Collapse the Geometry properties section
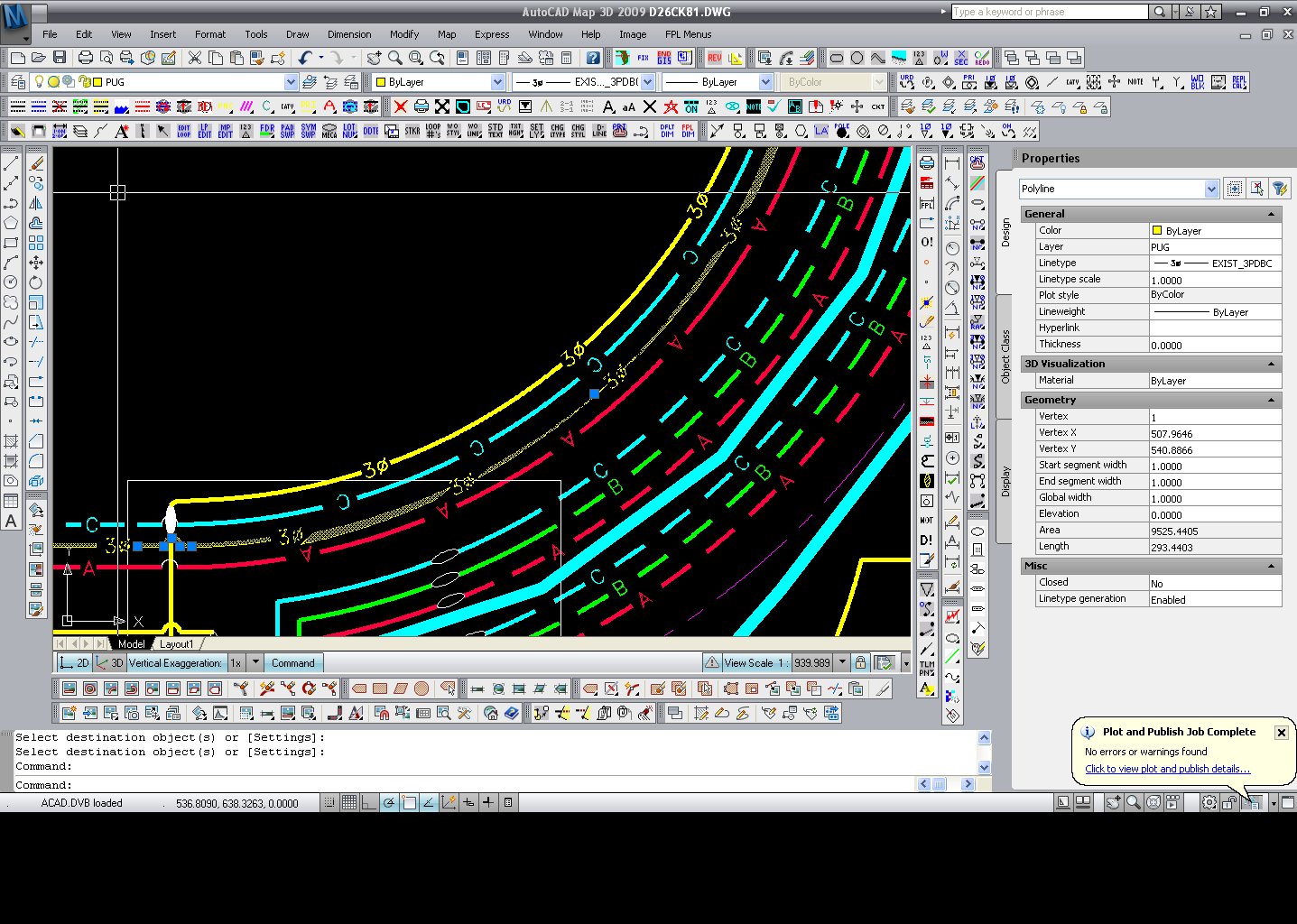 pyautogui.click(x=1272, y=400)
